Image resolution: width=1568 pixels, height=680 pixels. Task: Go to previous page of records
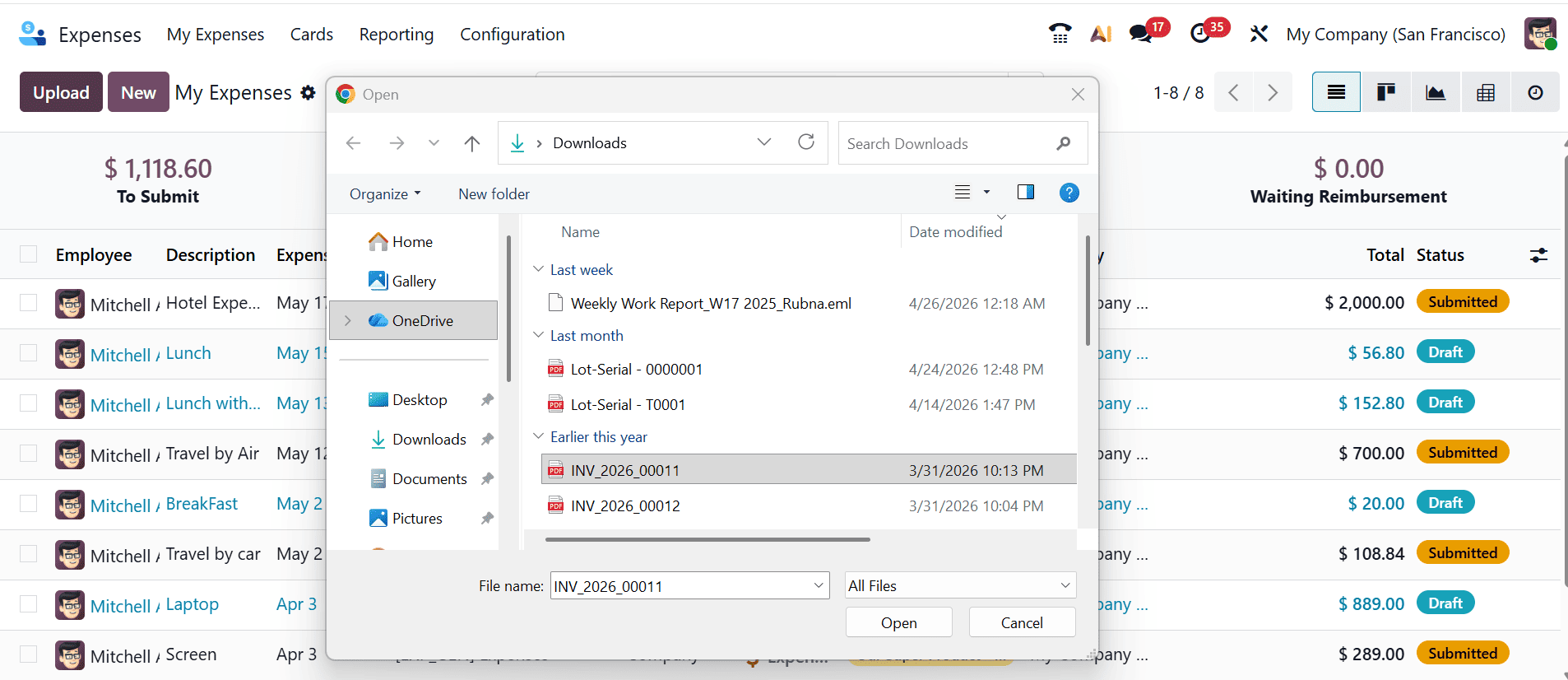[x=1233, y=92]
